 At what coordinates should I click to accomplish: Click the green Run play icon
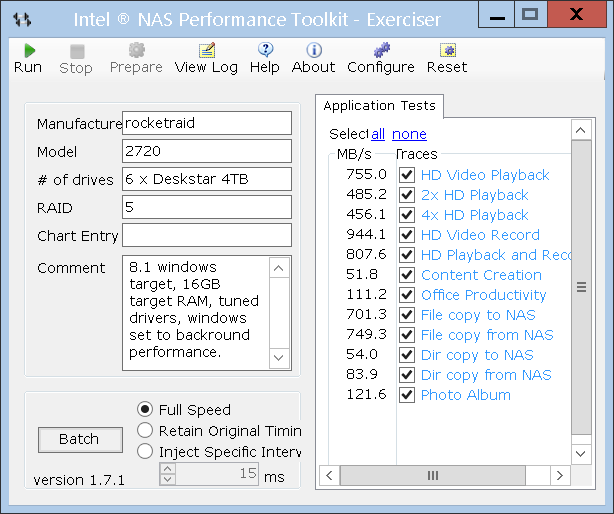[29, 50]
